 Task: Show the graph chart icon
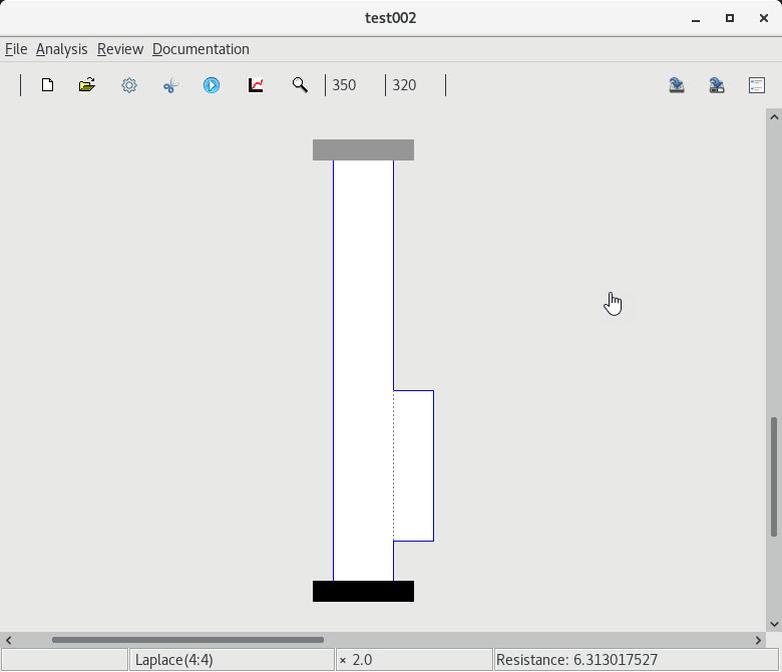(x=256, y=85)
